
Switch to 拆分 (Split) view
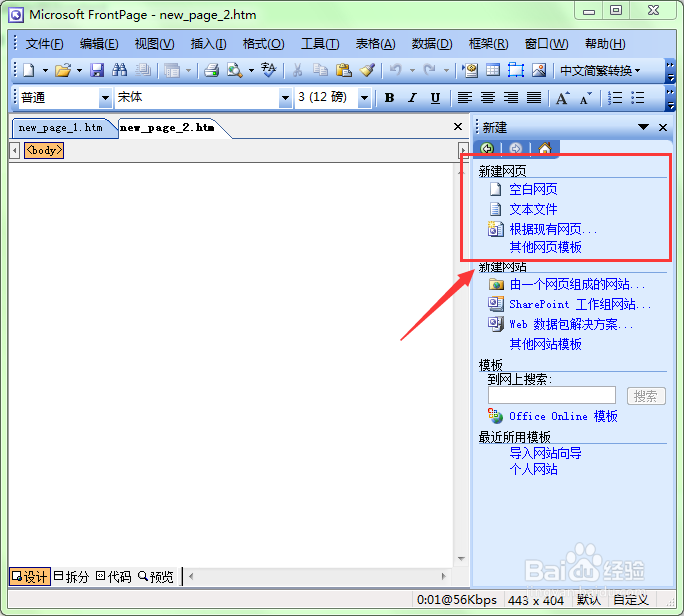(71, 577)
